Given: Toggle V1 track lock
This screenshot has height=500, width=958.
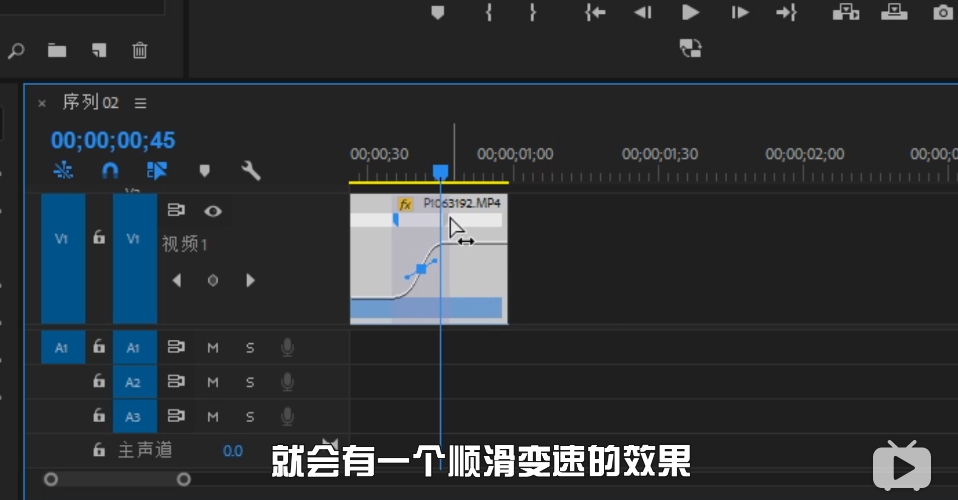Looking at the screenshot, I should [x=99, y=237].
